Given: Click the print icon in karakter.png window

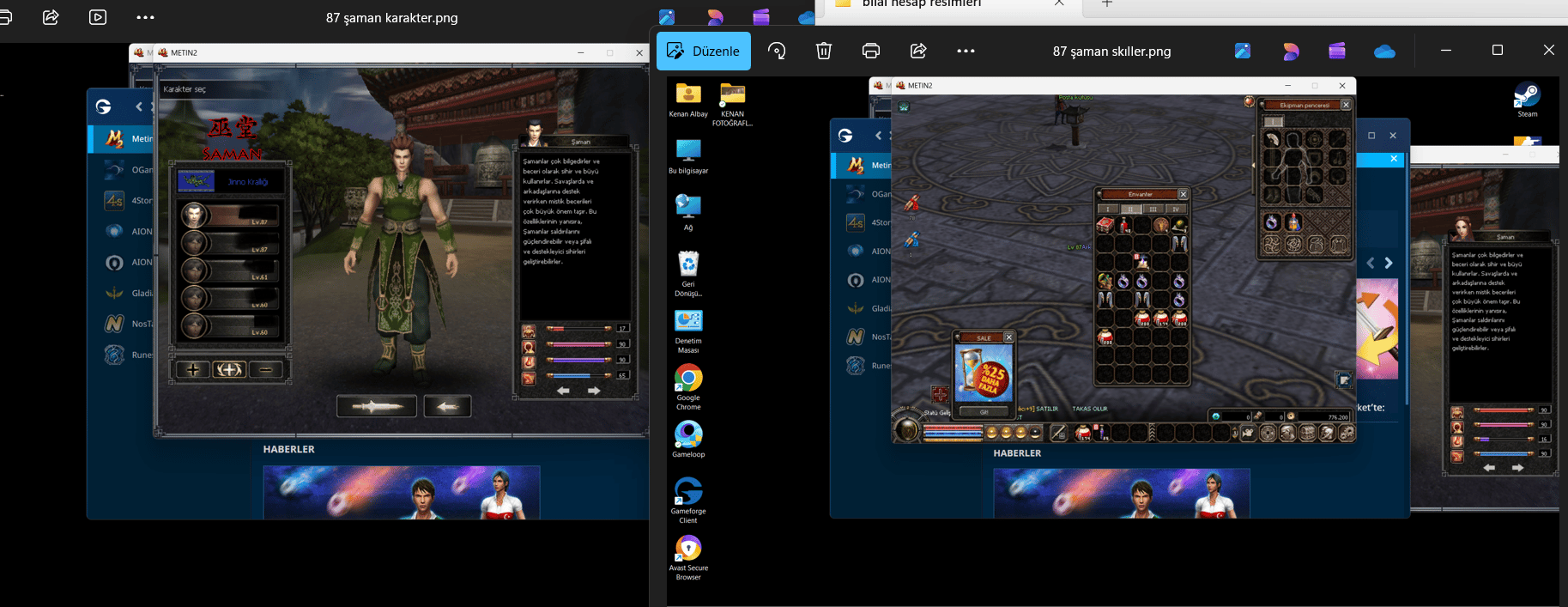Looking at the screenshot, I should [x=4, y=17].
